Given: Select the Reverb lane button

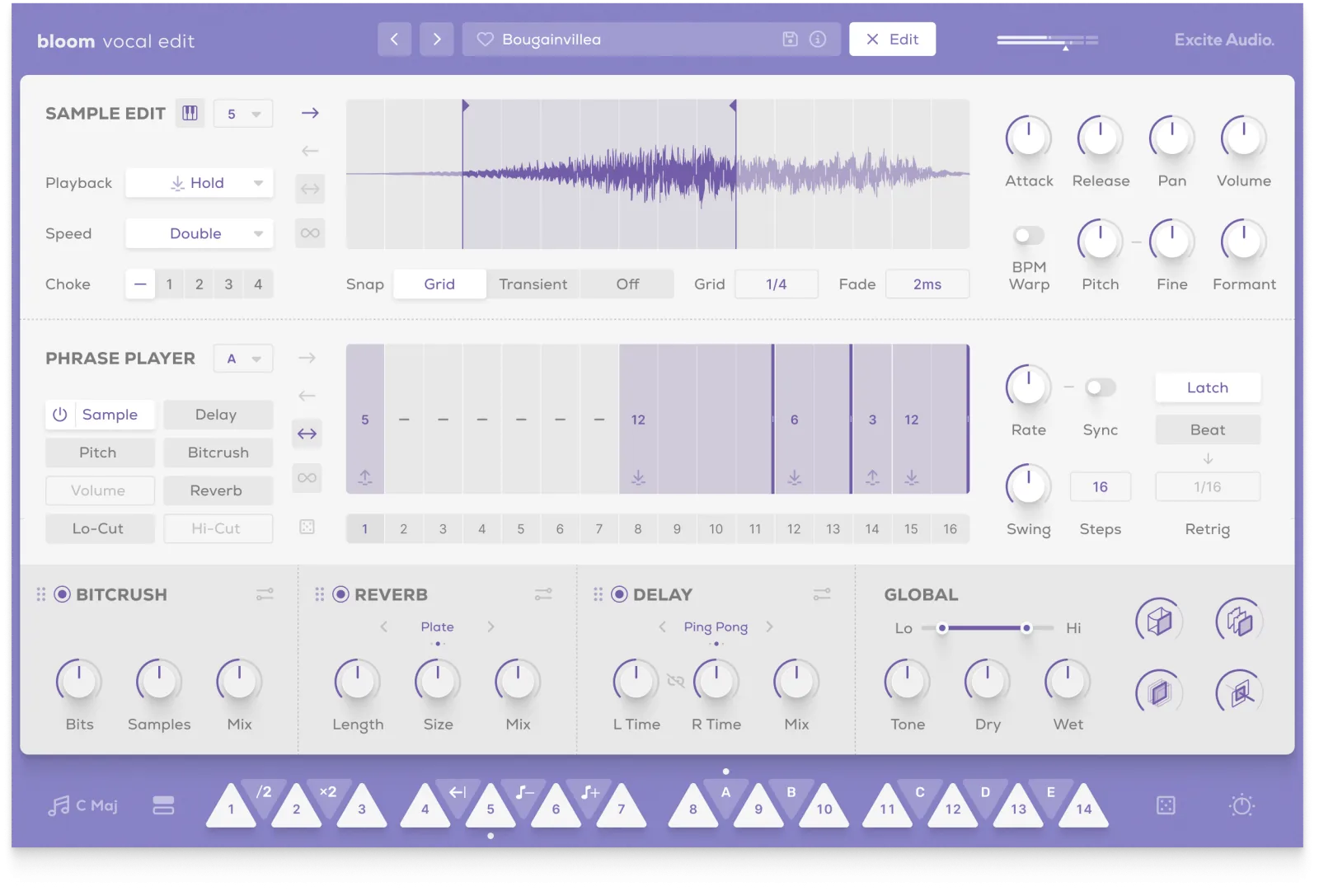Looking at the screenshot, I should point(218,490).
